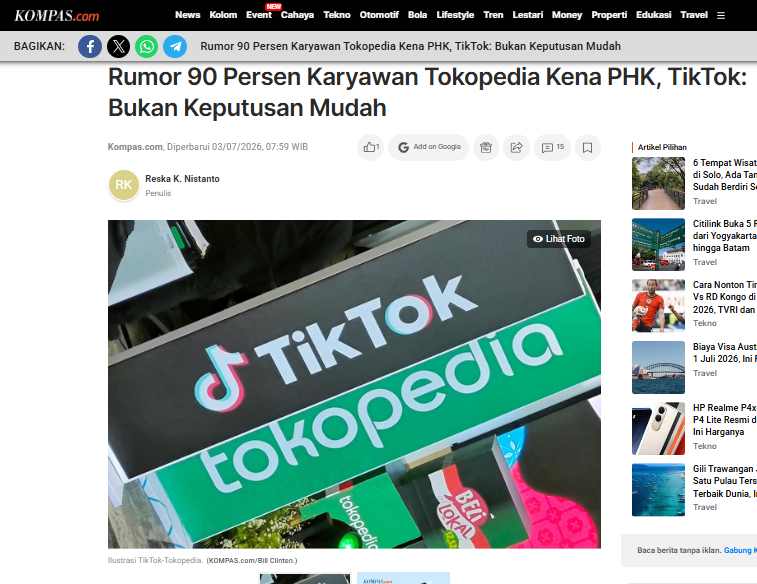This screenshot has width=757, height=584.
Task: Open the Tekno menu
Action: click(x=337, y=15)
